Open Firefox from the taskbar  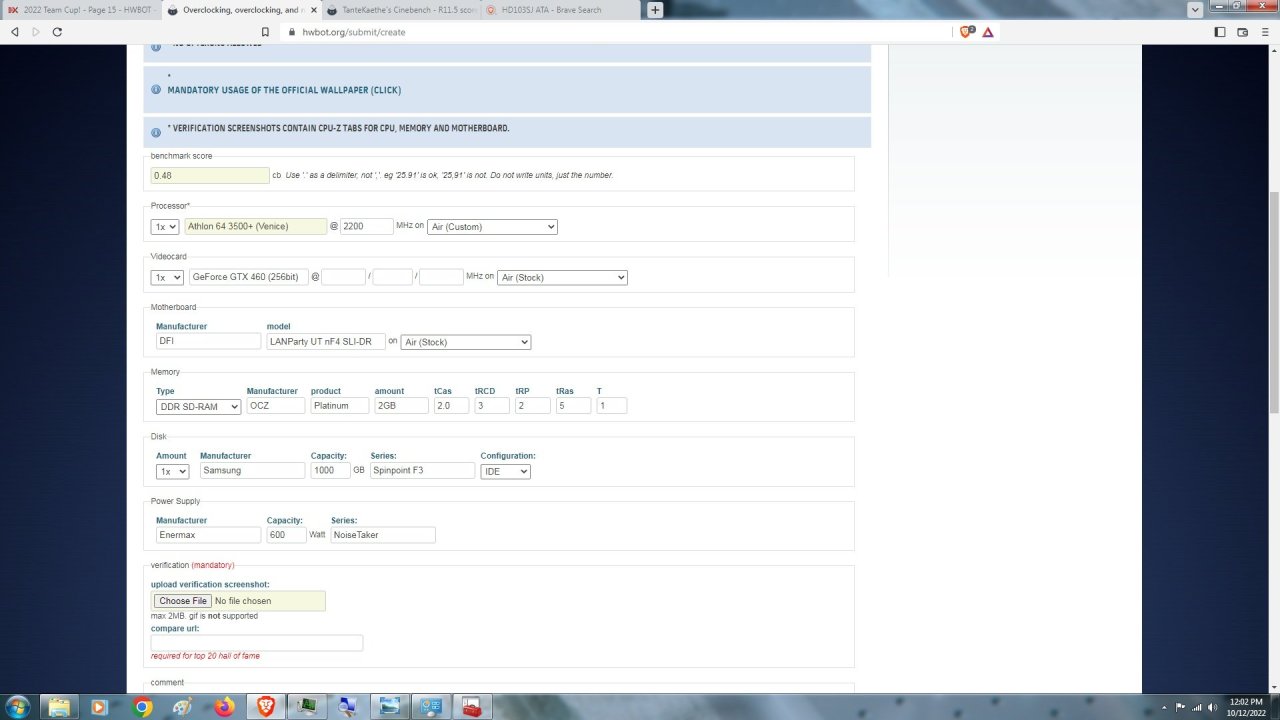point(224,707)
